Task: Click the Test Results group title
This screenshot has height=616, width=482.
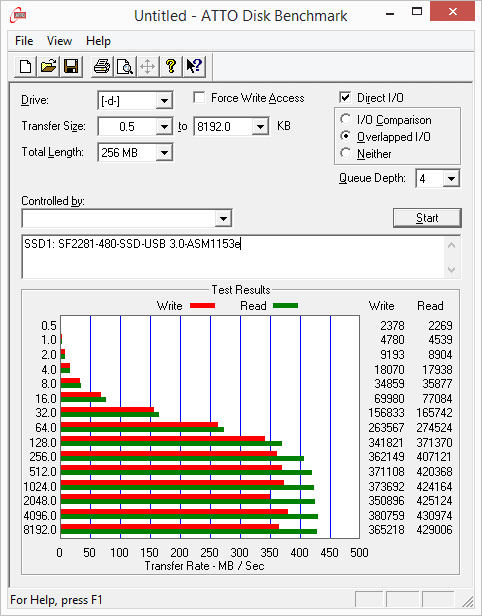Action: click(241, 290)
